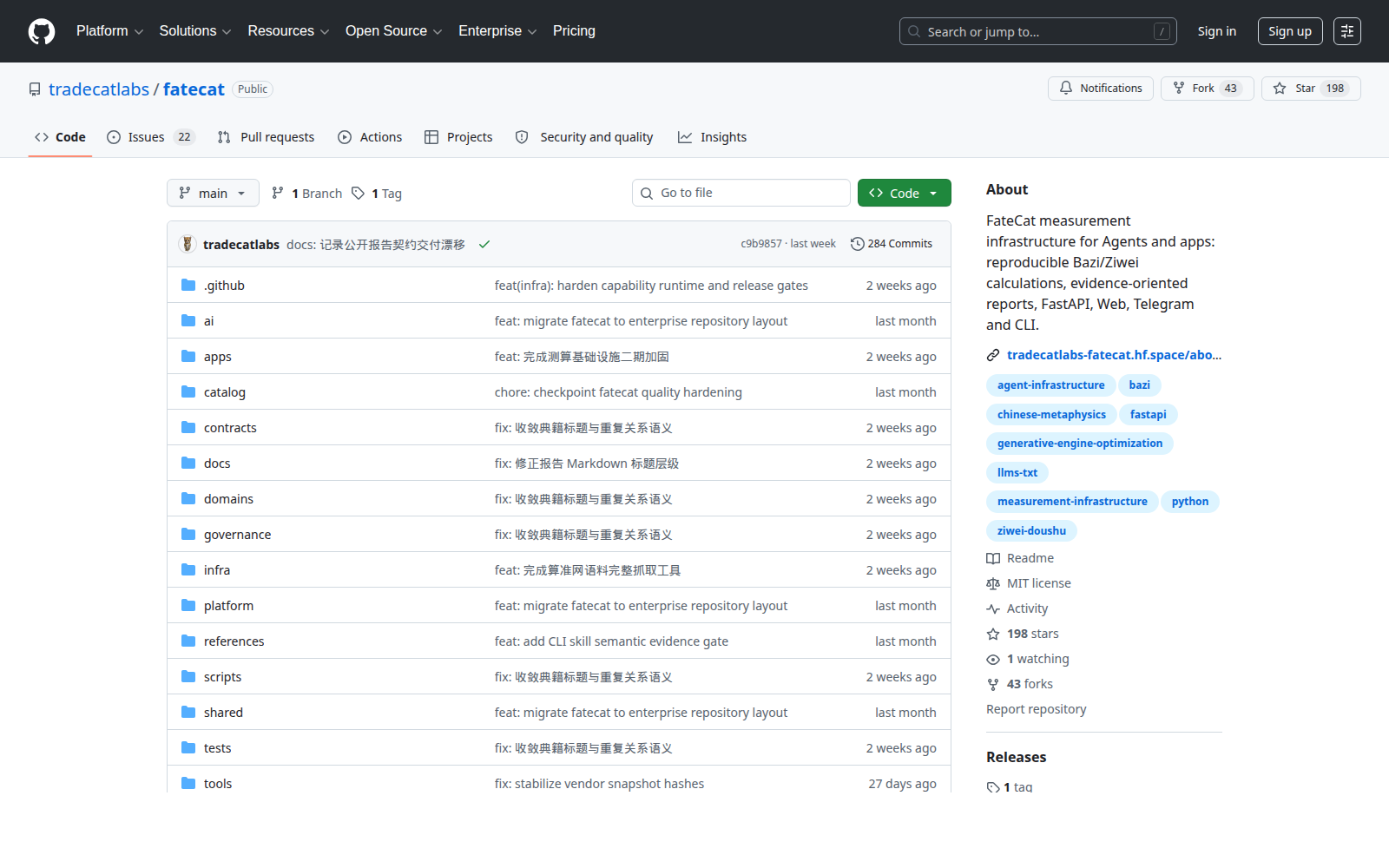1389x868 pixels.
Task: Go to the Insights tab
Action: (x=712, y=137)
